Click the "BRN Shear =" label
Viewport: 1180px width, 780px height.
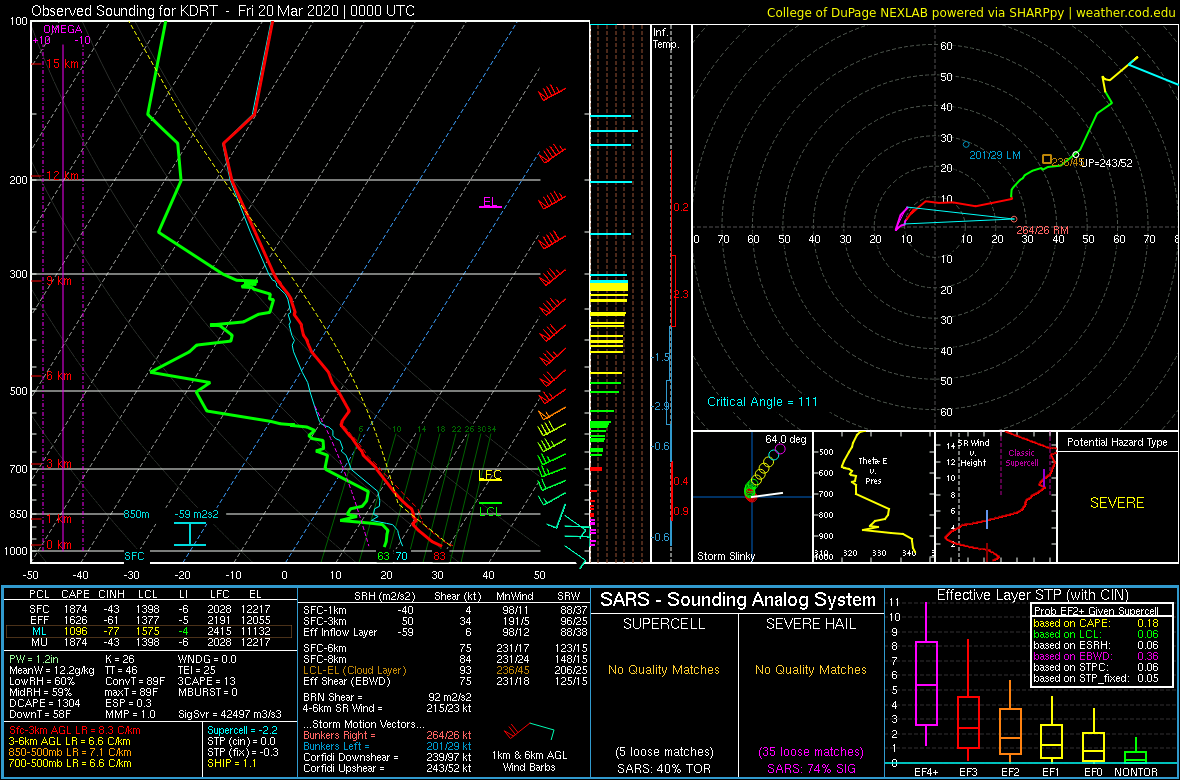336,697
